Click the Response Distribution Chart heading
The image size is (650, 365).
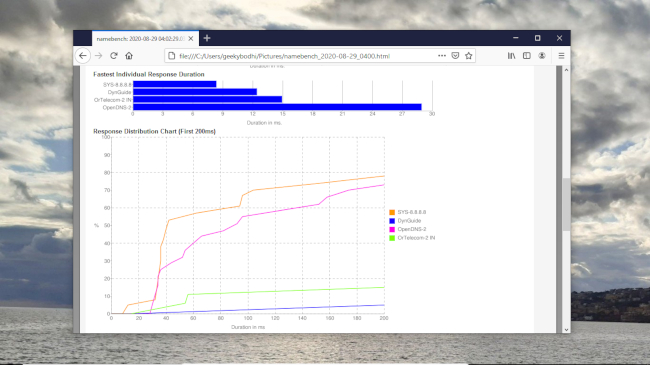[x=154, y=131]
